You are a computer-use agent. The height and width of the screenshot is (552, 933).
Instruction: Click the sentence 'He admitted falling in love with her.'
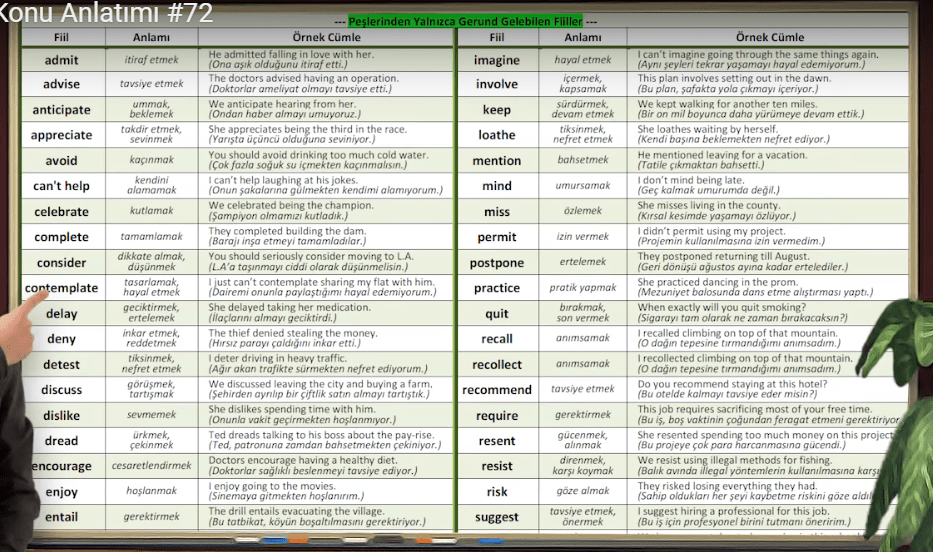pos(291,54)
